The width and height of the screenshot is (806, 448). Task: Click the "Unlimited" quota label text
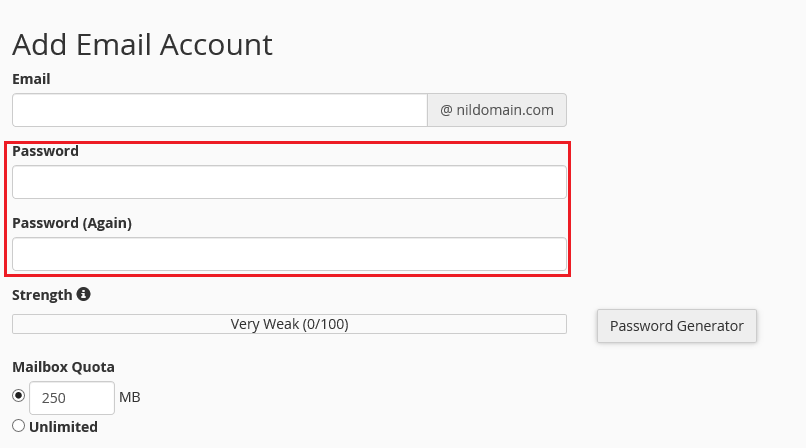point(63,427)
